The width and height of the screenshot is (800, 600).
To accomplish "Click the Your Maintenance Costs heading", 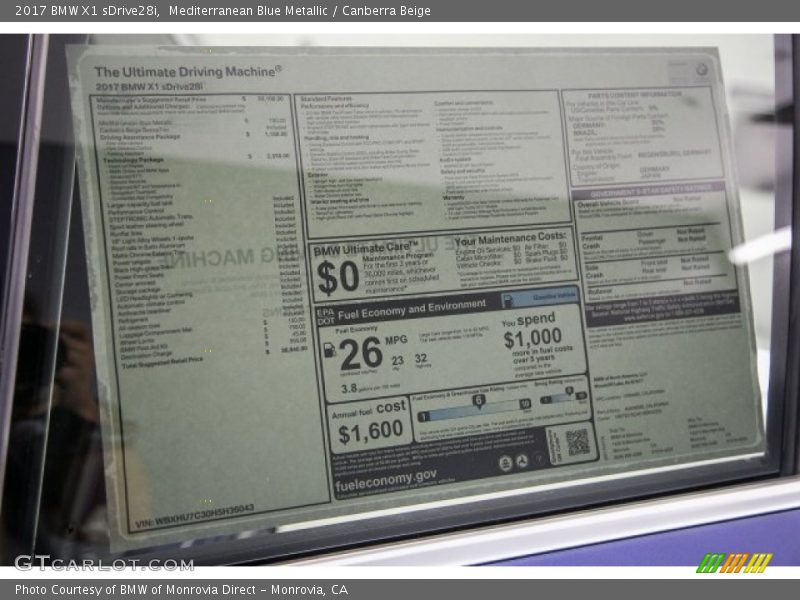I will (x=510, y=238).
